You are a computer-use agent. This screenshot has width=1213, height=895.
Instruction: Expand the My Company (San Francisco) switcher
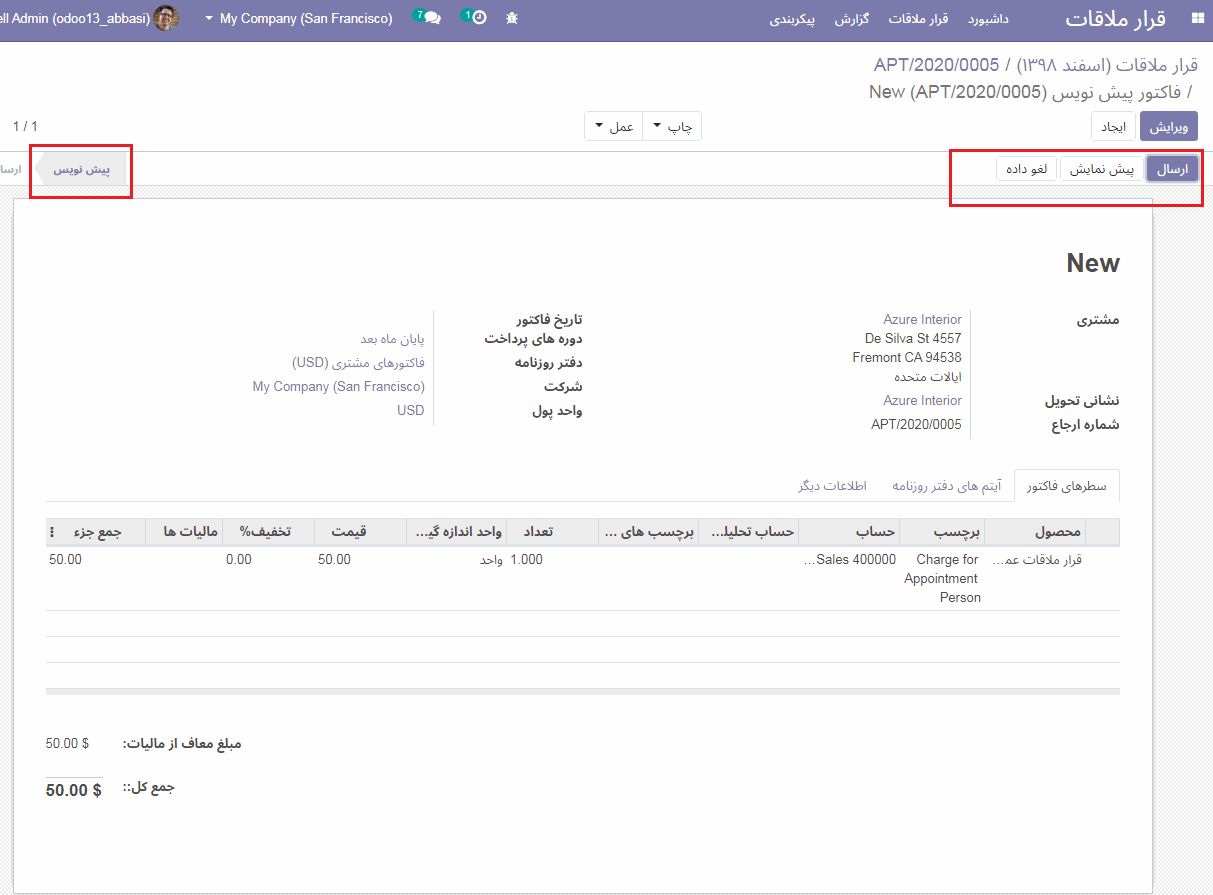pos(298,18)
